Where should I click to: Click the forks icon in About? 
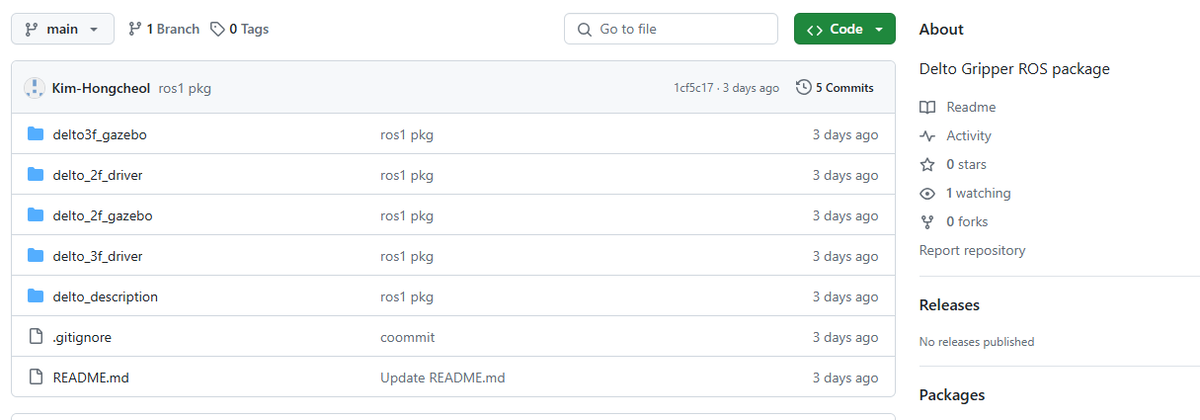[x=928, y=222]
